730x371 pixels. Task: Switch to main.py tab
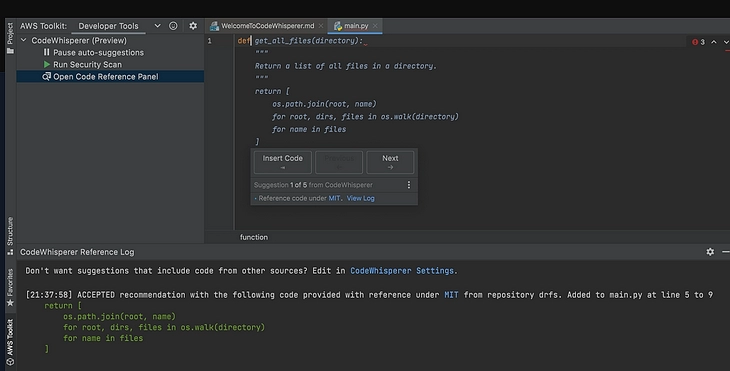[x=356, y=26]
